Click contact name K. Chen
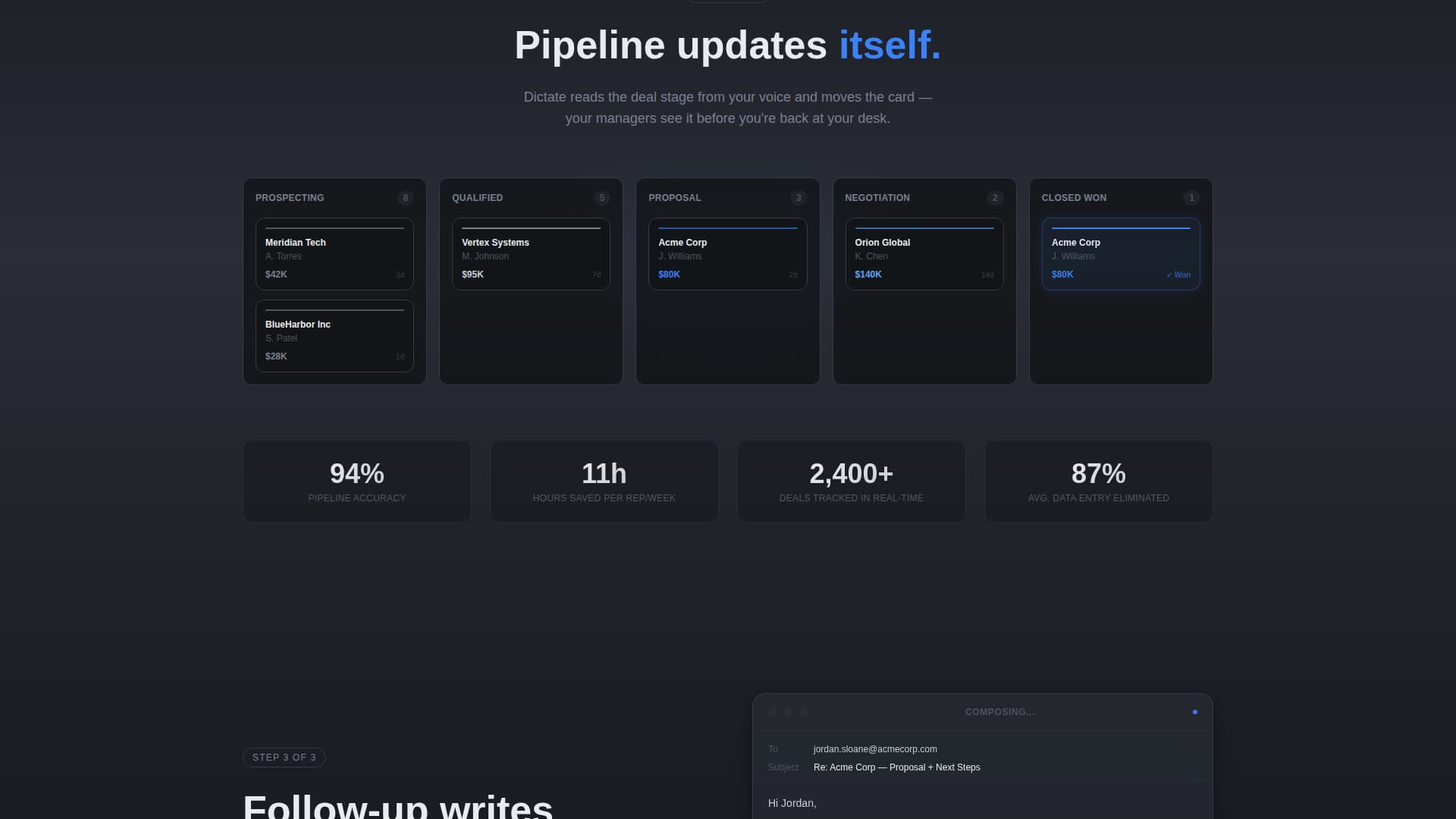 (x=871, y=256)
